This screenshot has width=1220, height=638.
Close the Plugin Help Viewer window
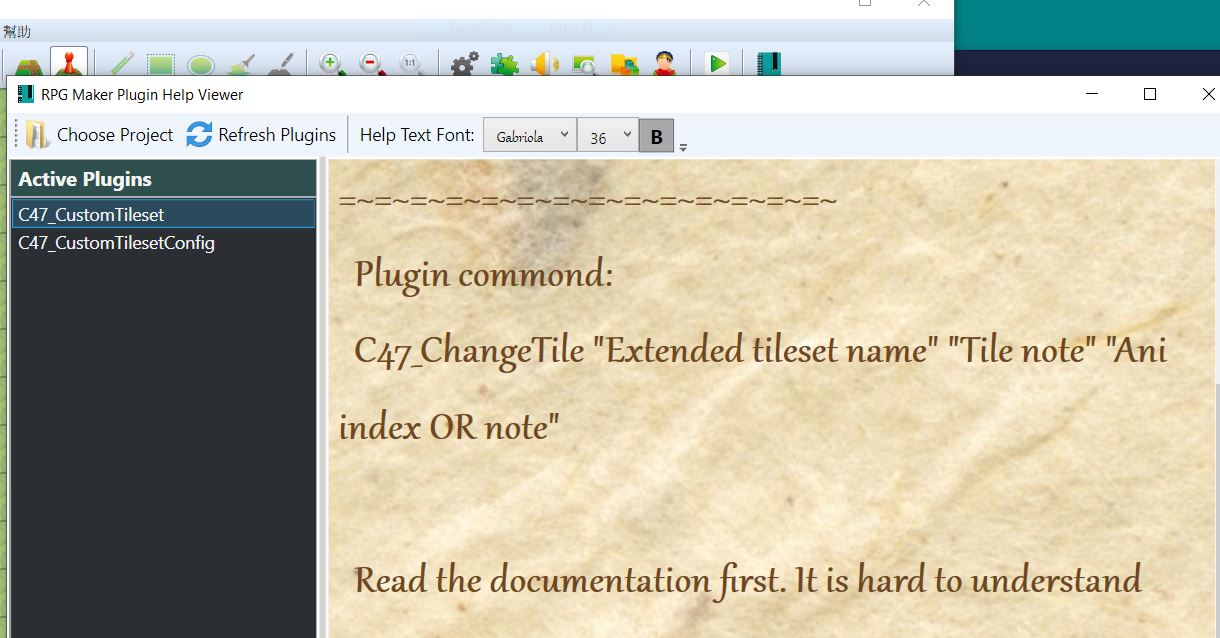click(1208, 94)
